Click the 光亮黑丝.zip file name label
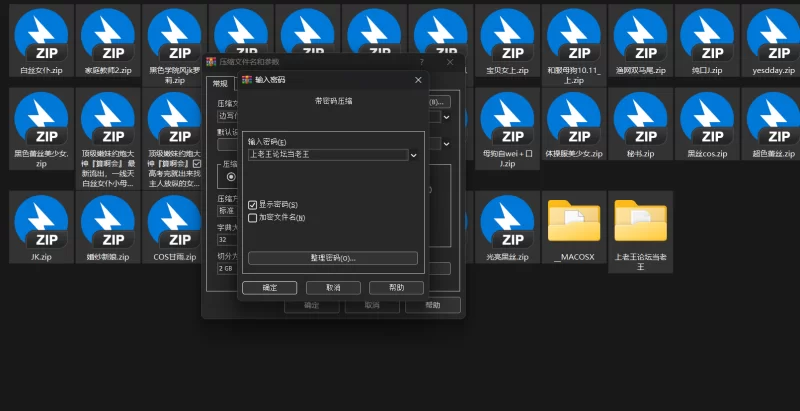This screenshot has height=411, width=800. pos(507,257)
